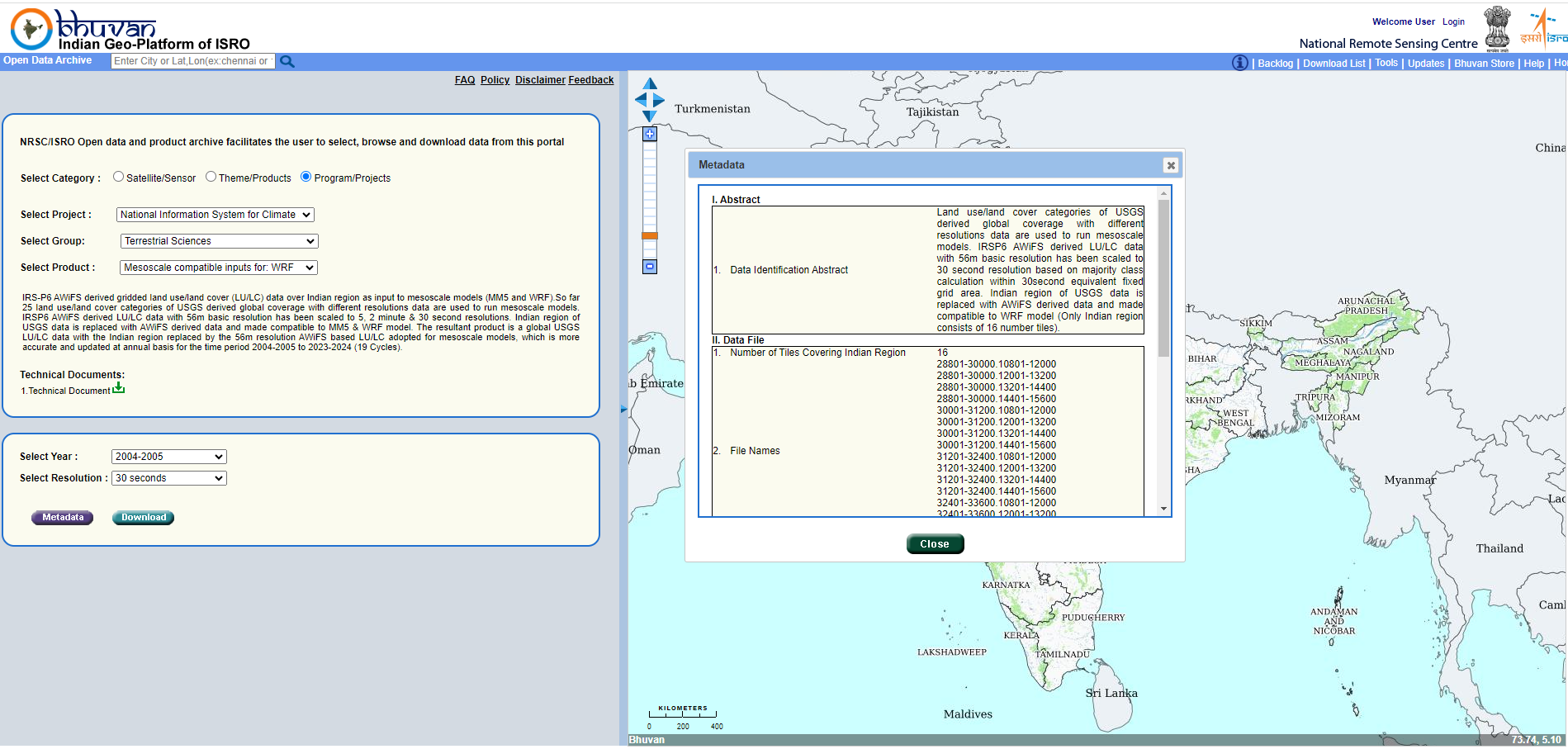The width and height of the screenshot is (1568, 749).
Task: Click the Open Data Archive label
Action: tap(48, 60)
